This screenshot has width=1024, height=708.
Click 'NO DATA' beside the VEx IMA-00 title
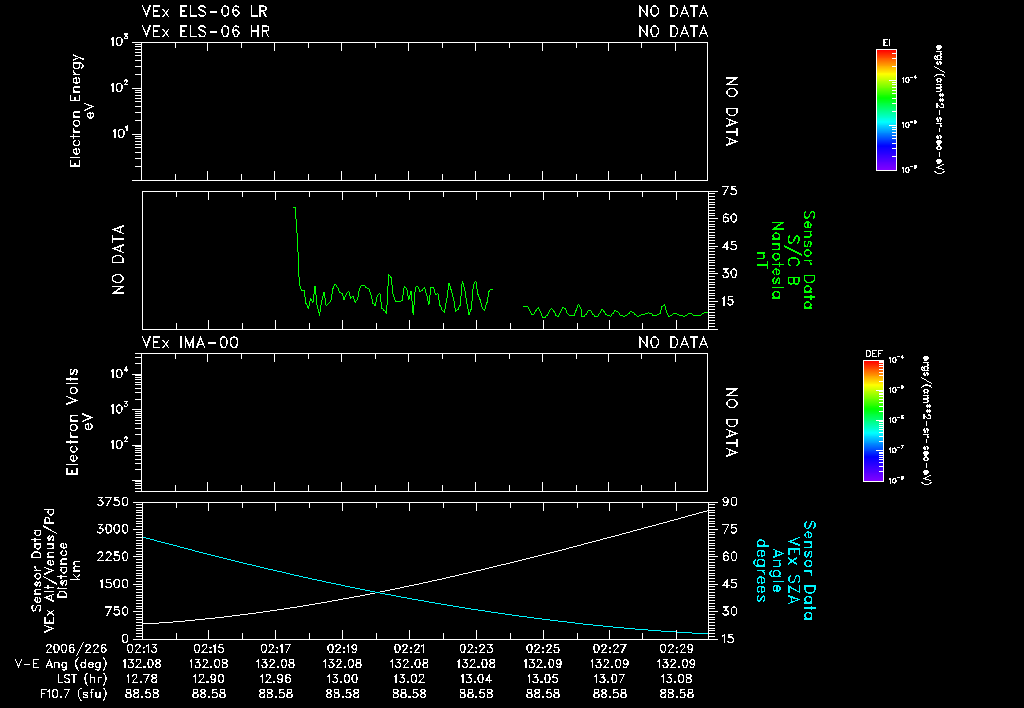pos(673,342)
